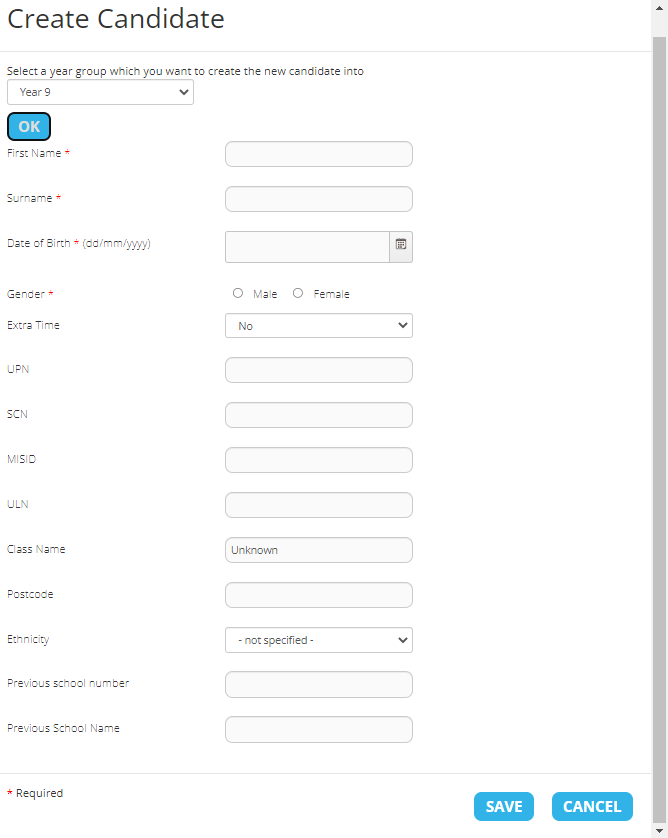
Task: Select the Female gender option
Action: (298, 294)
